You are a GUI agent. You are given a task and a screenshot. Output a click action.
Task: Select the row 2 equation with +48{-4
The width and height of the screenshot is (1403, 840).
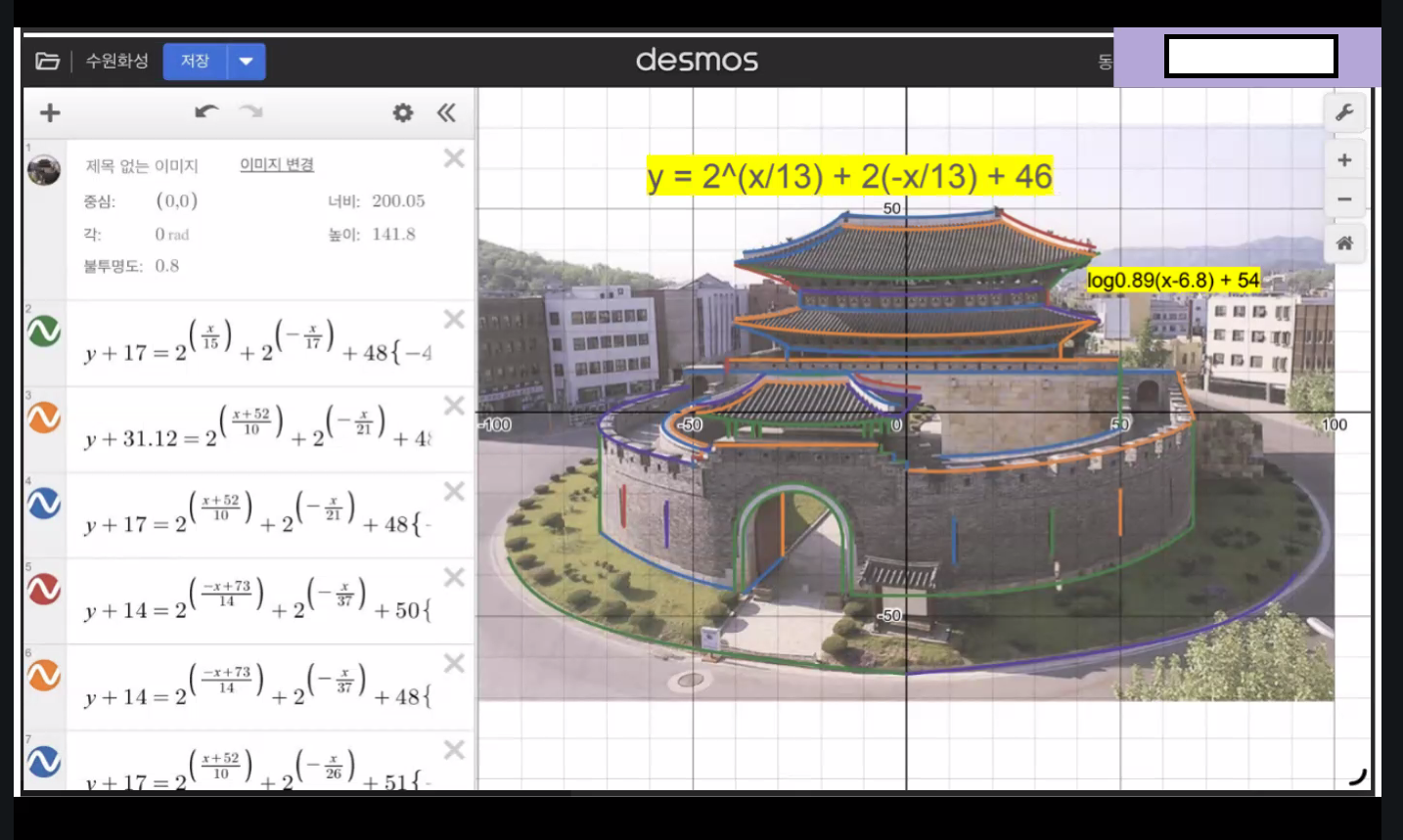tap(258, 342)
